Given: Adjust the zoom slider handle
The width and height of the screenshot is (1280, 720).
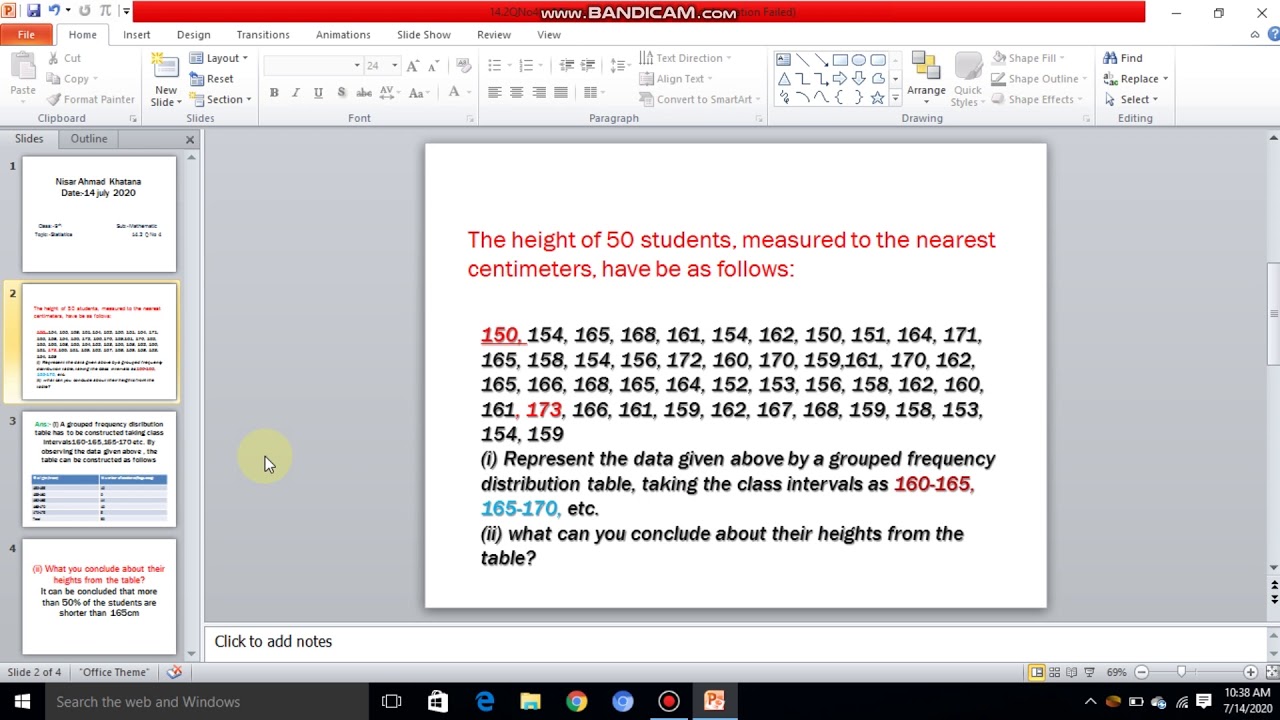Looking at the screenshot, I should point(1181,672).
